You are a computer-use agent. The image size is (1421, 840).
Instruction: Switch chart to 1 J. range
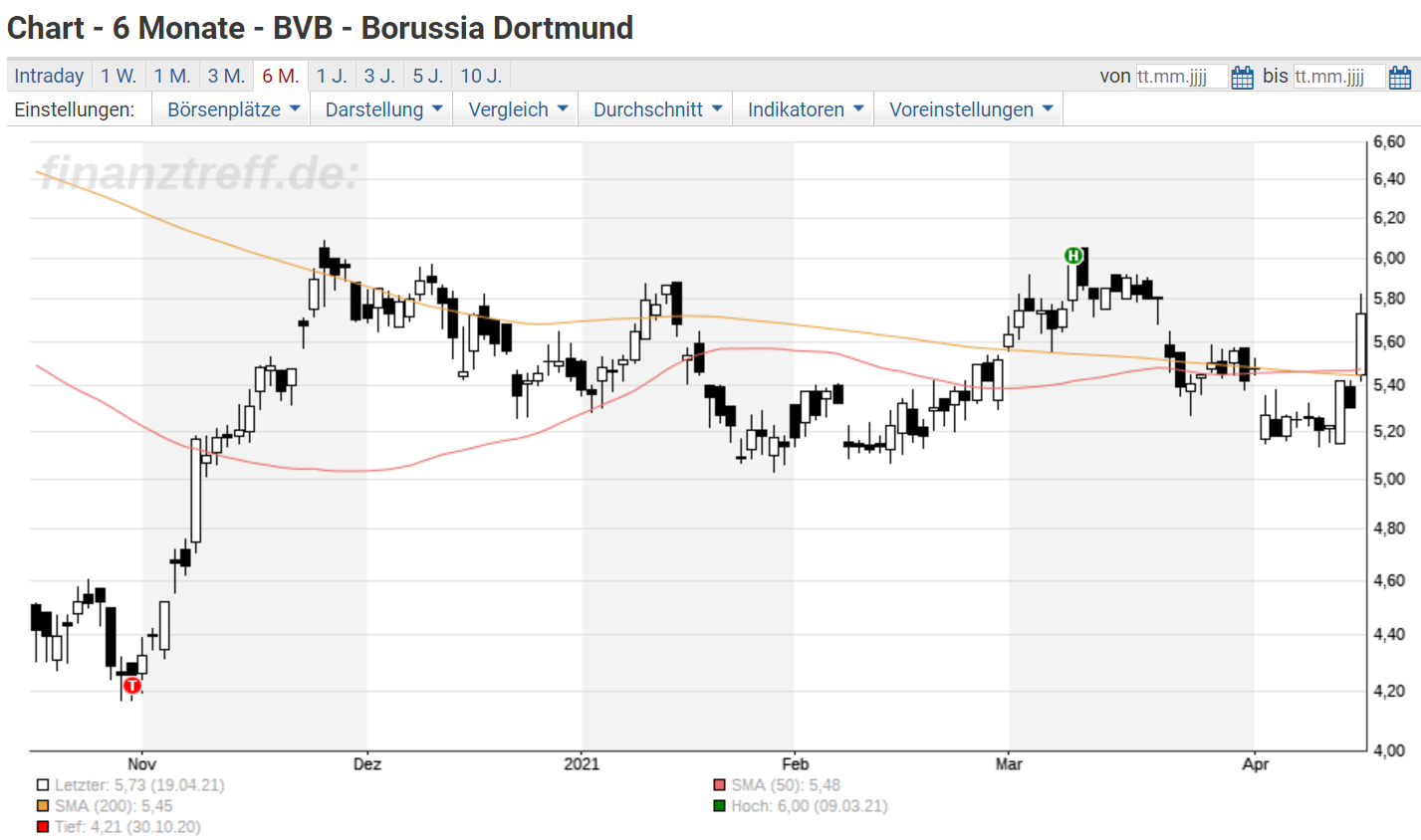coord(332,76)
